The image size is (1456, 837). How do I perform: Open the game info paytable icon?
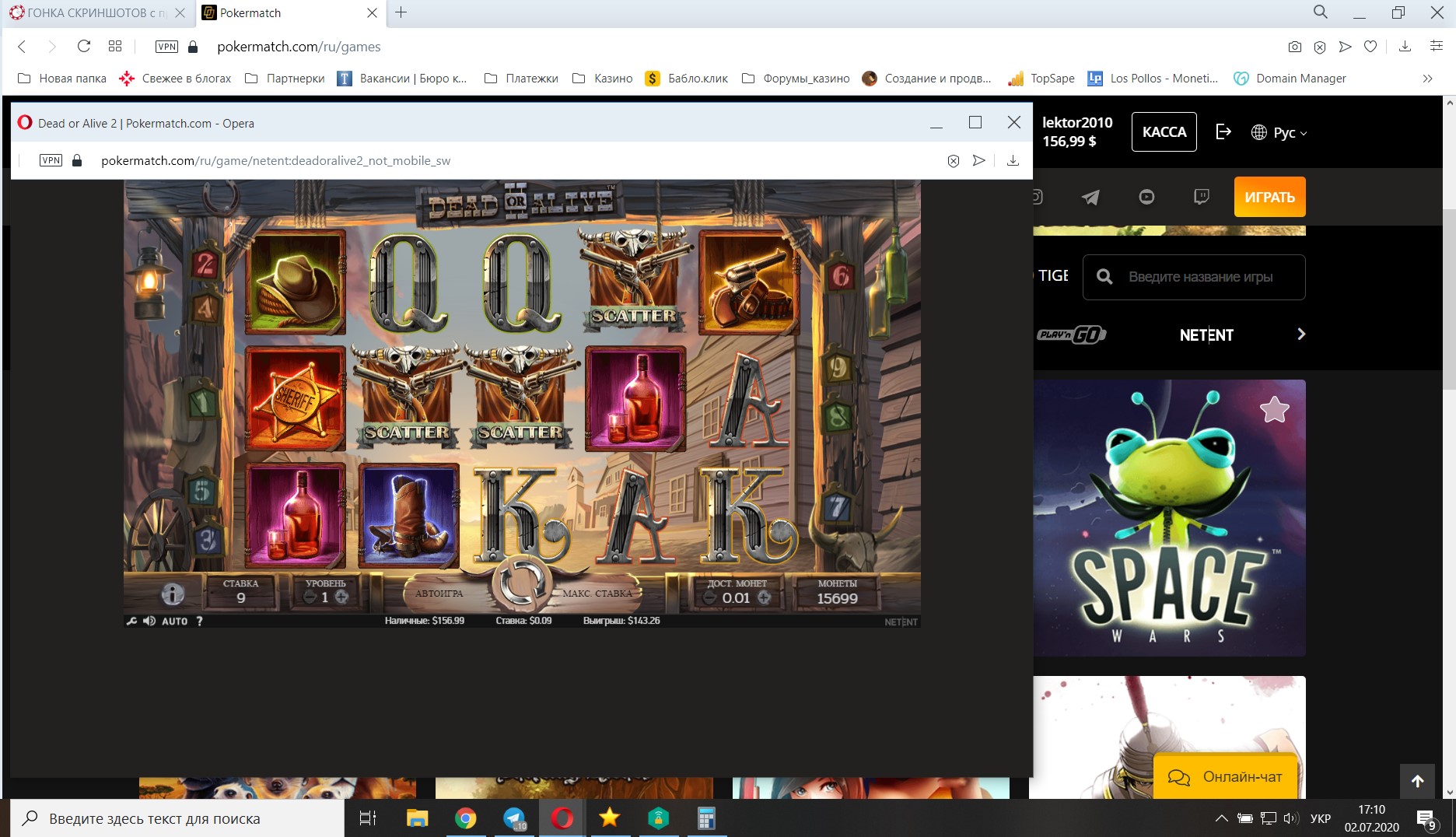[x=173, y=594]
